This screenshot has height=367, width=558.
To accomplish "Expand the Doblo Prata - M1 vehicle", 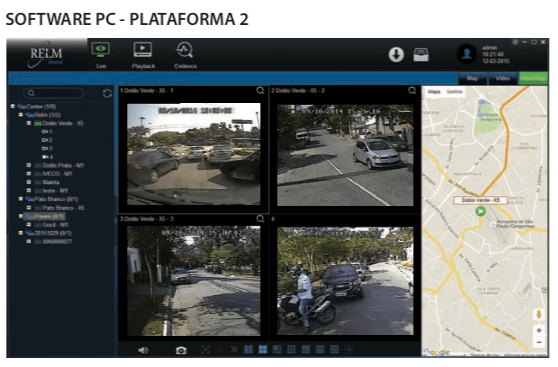I will pyautogui.click(x=28, y=165).
